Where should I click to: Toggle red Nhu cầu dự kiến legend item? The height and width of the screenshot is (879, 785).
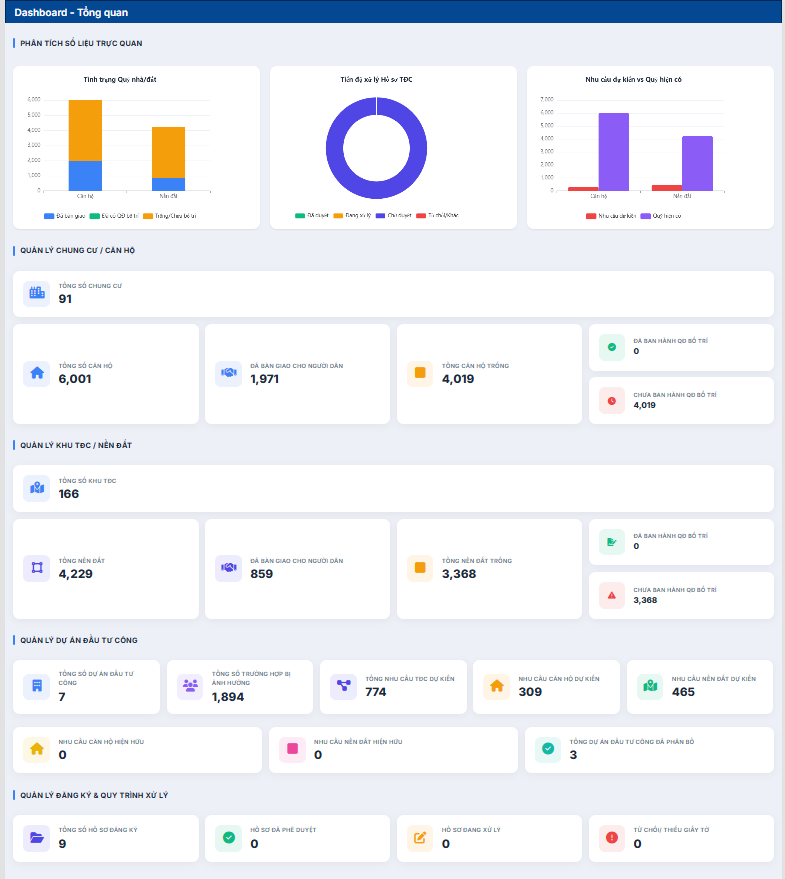point(611,216)
